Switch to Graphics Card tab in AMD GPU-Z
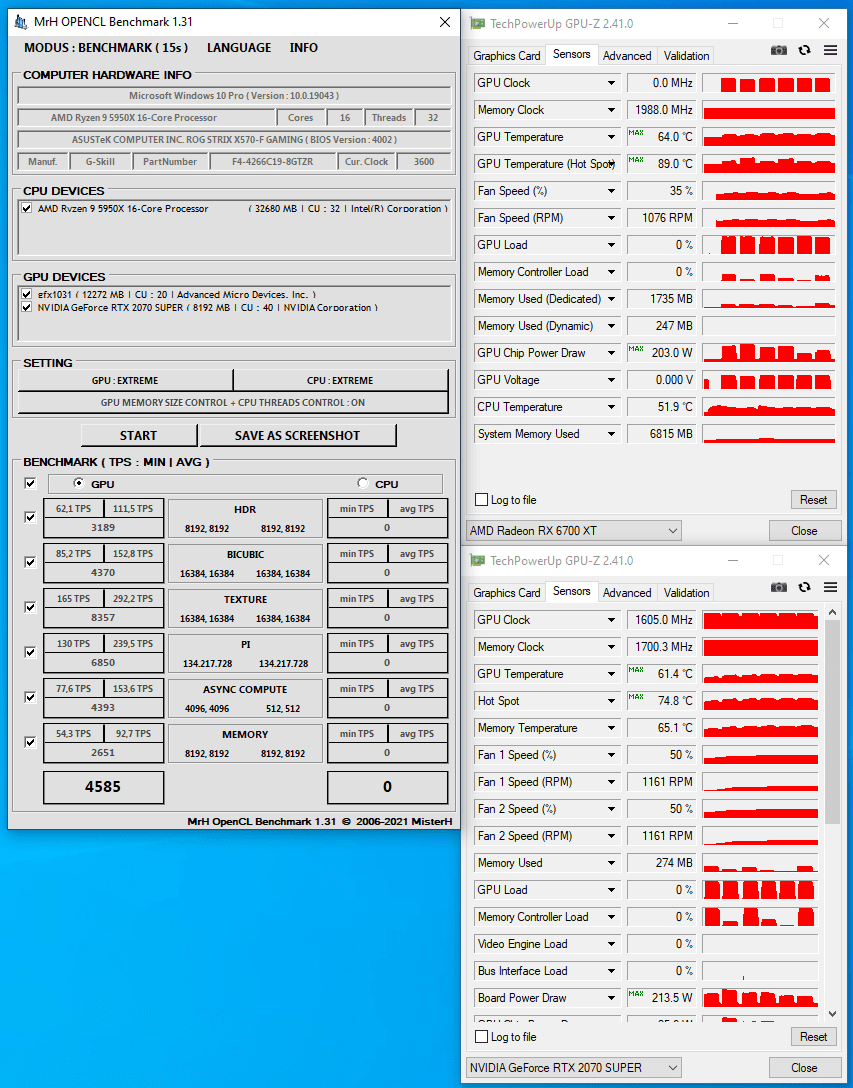Image resolution: width=853 pixels, height=1088 pixels. tap(507, 56)
